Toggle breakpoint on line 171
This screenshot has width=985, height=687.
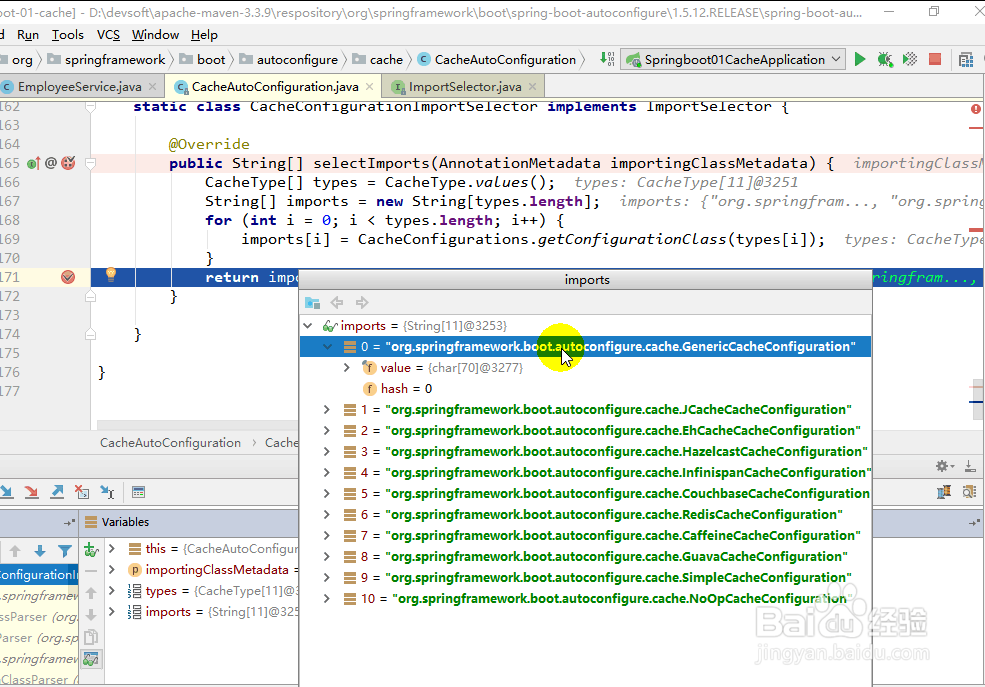pos(68,277)
